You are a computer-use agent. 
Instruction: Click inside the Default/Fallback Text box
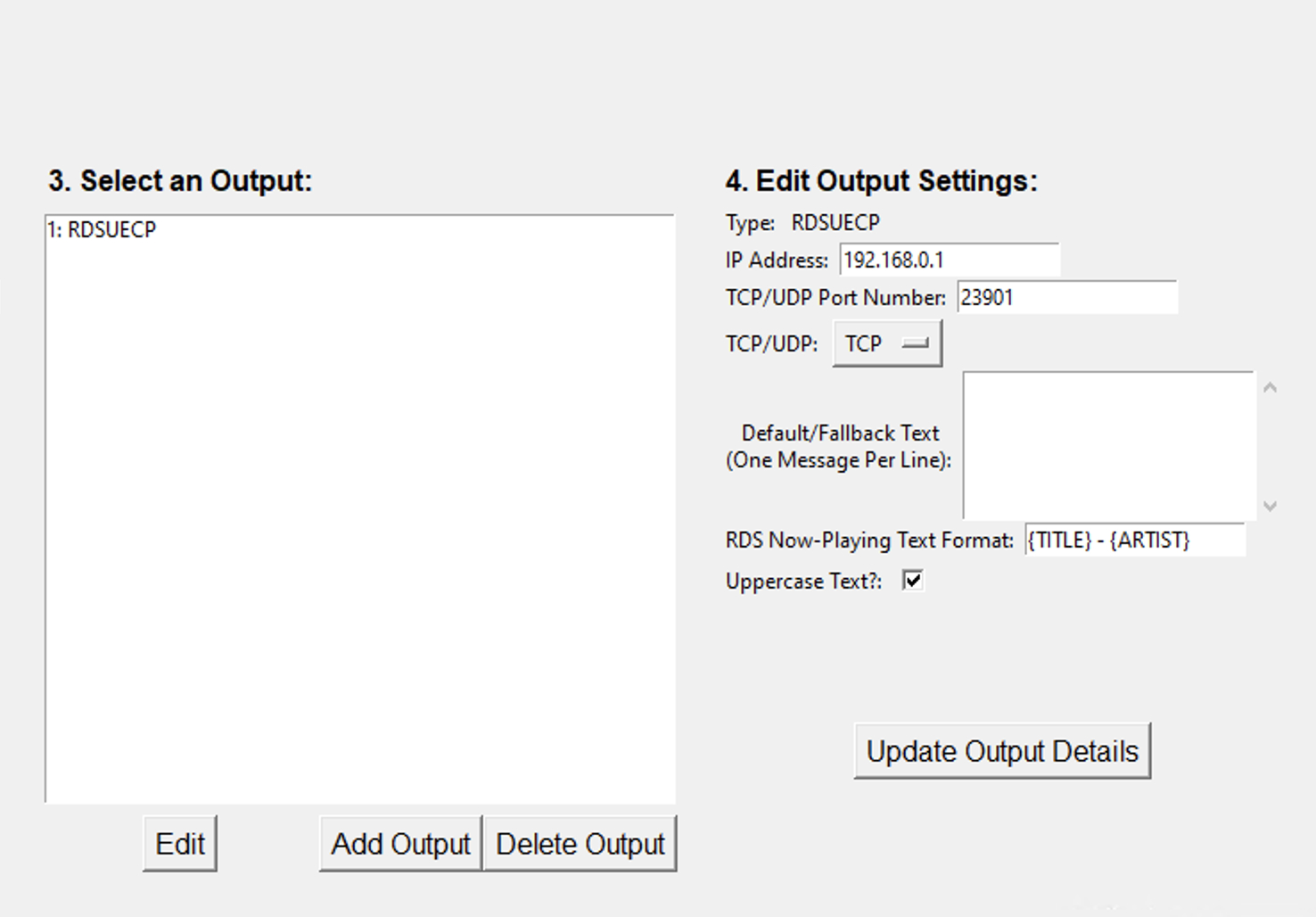click(x=1108, y=443)
